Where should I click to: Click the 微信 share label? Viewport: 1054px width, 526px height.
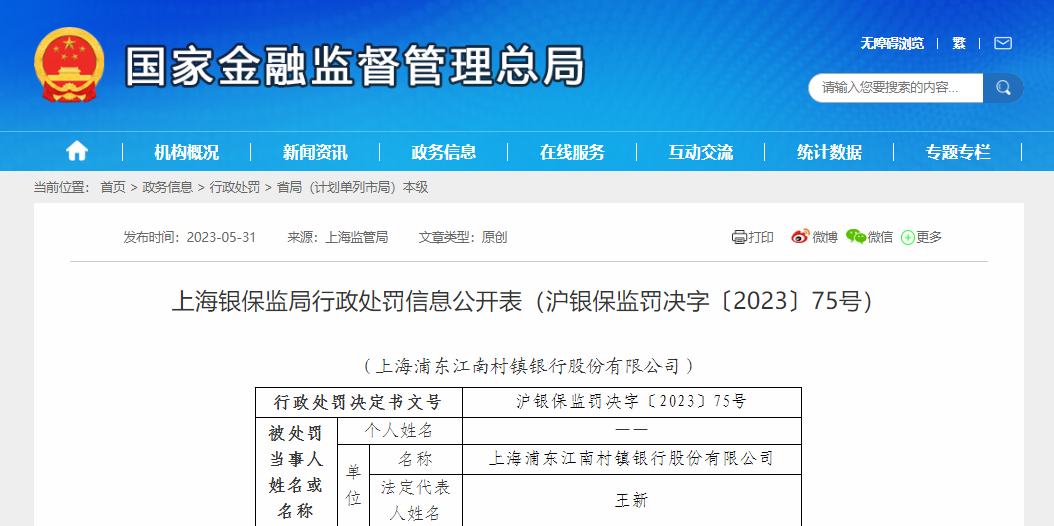pos(880,237)
